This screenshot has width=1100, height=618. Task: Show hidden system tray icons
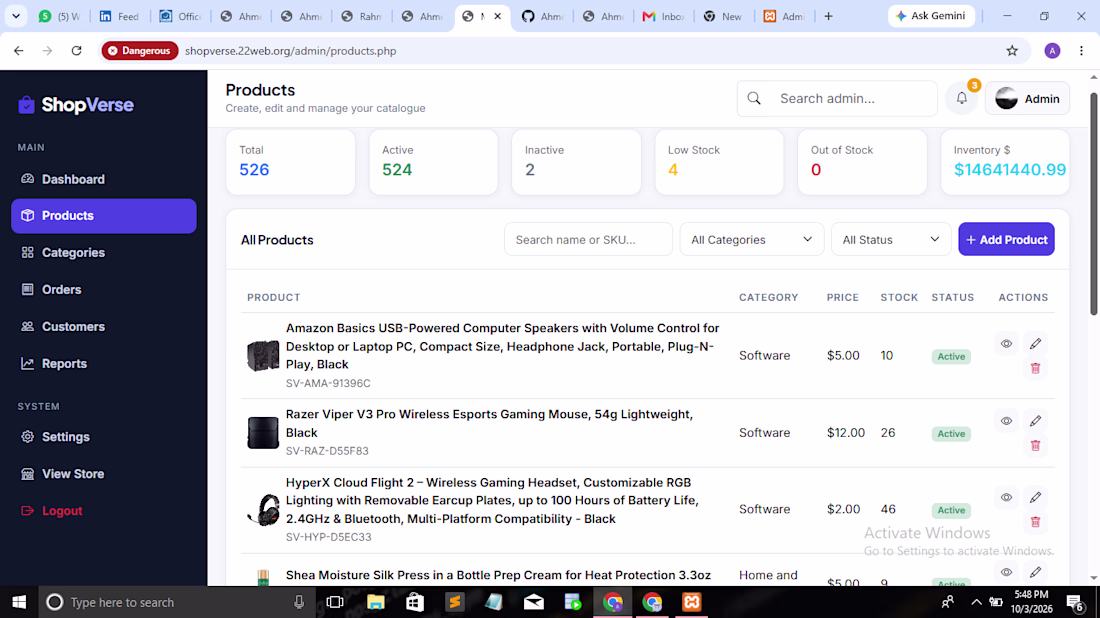tap(976, 602)
